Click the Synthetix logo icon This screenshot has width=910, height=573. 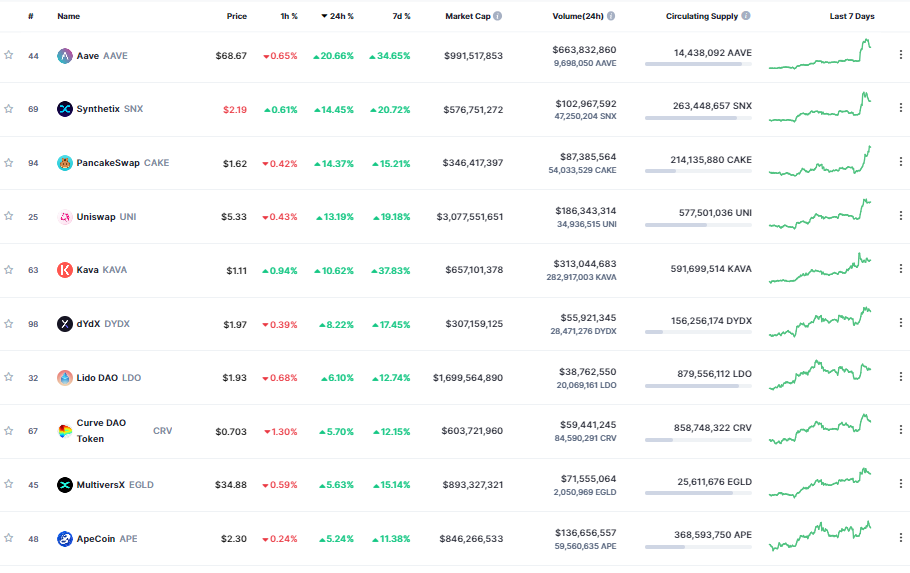[65, 109]
